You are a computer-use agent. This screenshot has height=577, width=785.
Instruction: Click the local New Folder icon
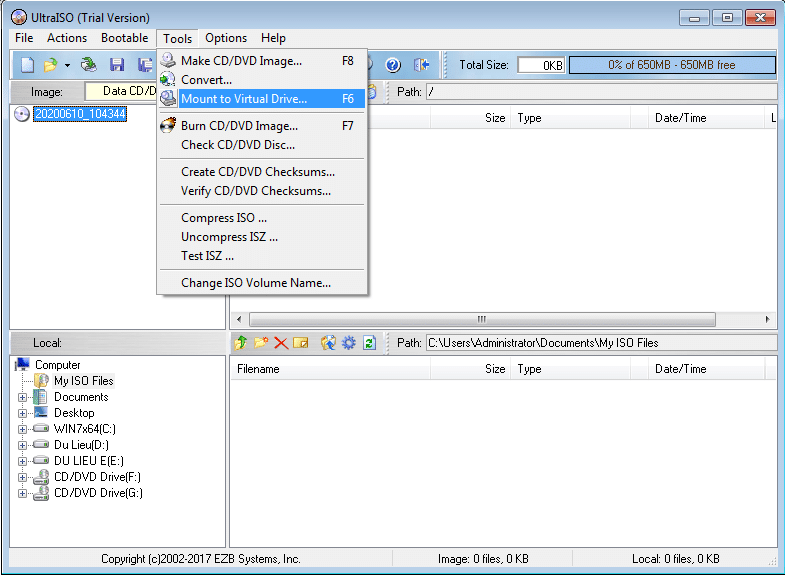(261, 343)
